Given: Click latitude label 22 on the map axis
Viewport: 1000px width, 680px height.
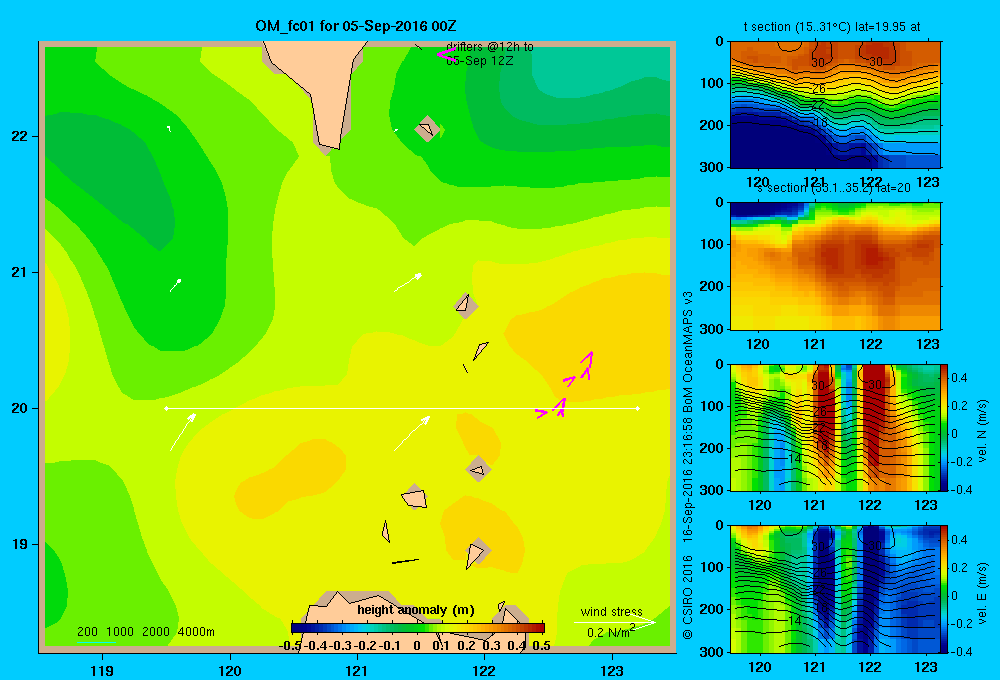Looking at the screenshot, I should point(20,136).
